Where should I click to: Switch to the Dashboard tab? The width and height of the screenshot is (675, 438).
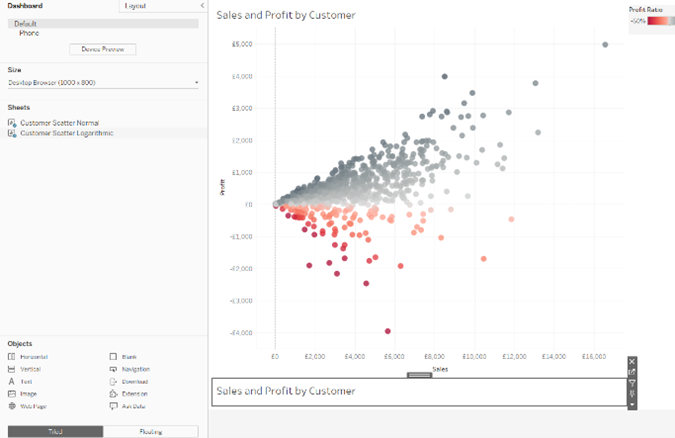[27, 6]
